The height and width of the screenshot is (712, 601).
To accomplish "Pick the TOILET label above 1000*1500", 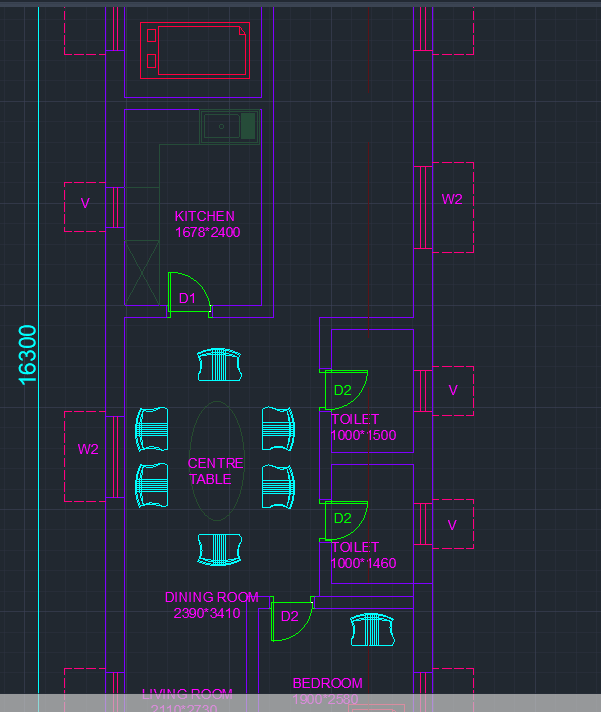I will pos(355,420).
